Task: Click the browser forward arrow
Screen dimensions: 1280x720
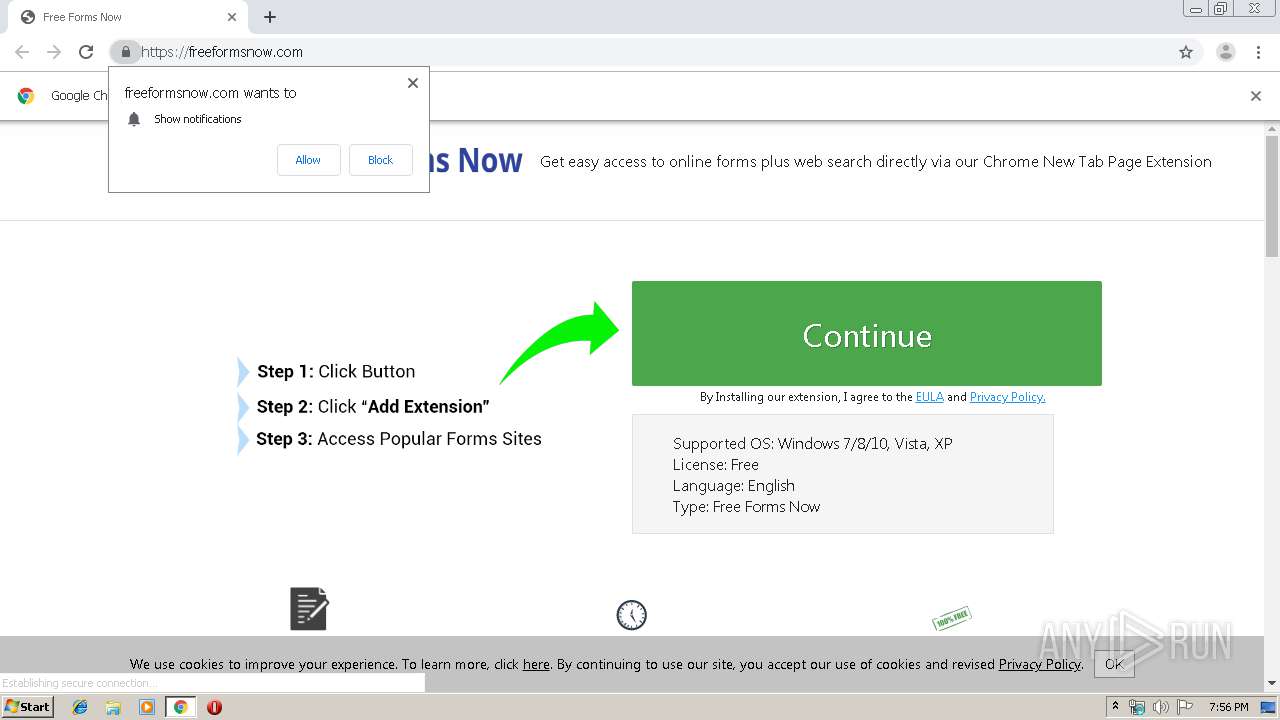Action: point(54,52)
